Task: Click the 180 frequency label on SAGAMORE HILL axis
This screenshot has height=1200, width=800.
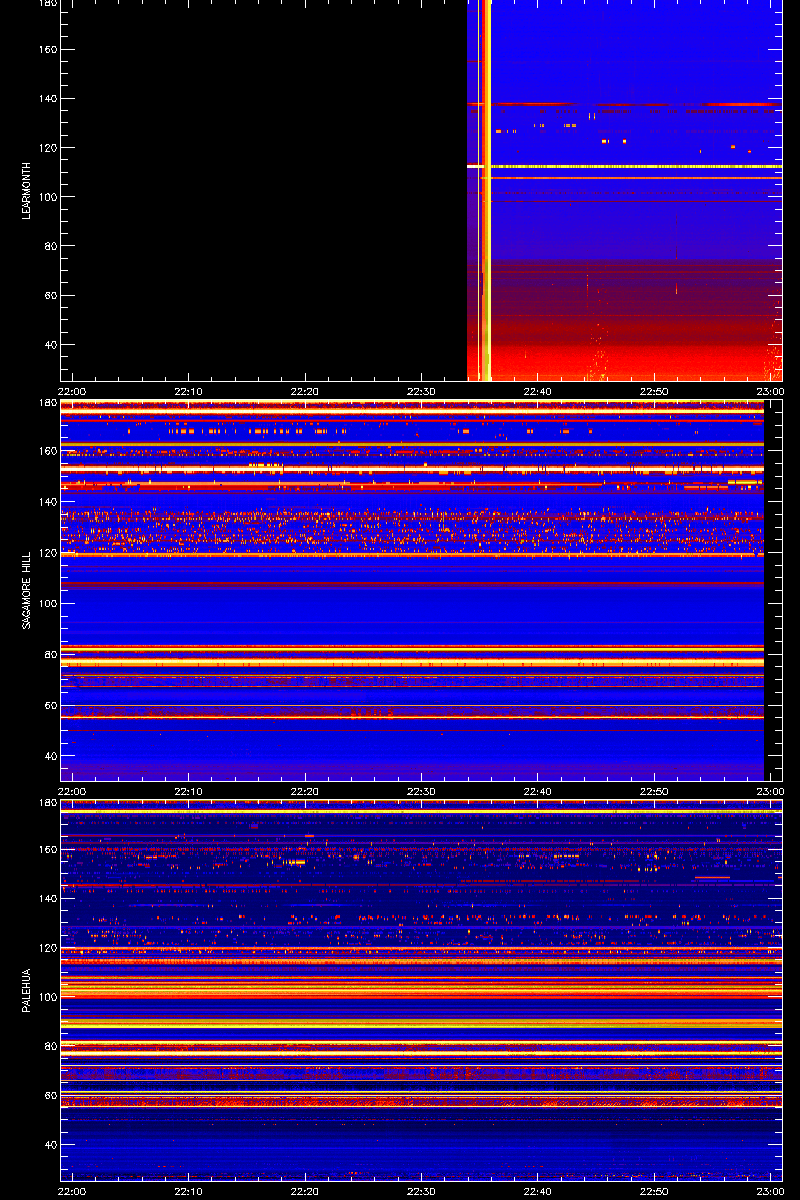Action: 49,403
